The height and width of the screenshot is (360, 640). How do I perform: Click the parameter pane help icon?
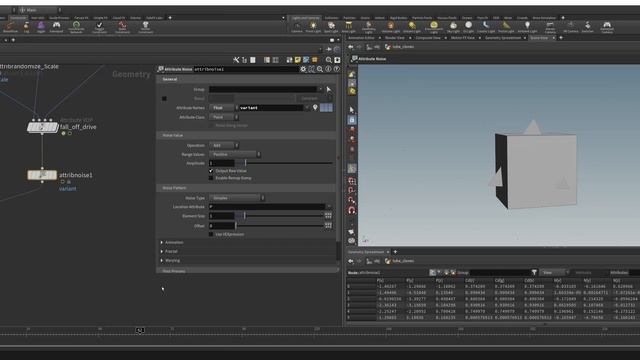(x=336, y=69)
